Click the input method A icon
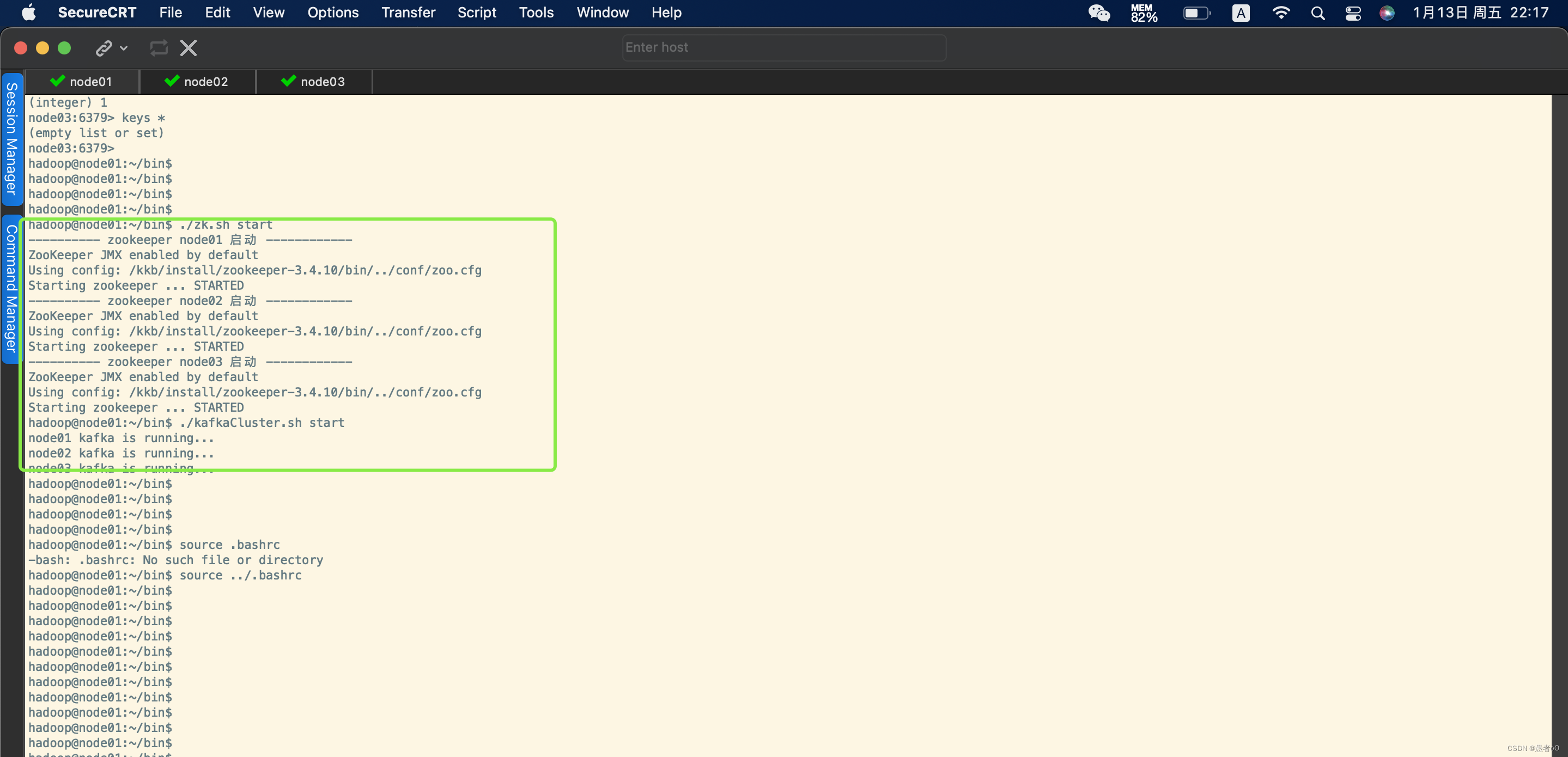 tap(1241, 13)
